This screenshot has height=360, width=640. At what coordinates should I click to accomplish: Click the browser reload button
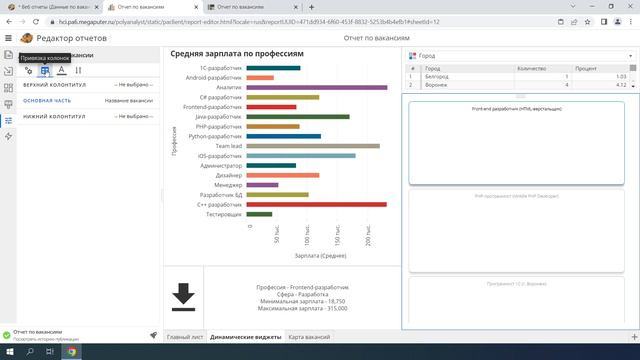pos(36,22)
